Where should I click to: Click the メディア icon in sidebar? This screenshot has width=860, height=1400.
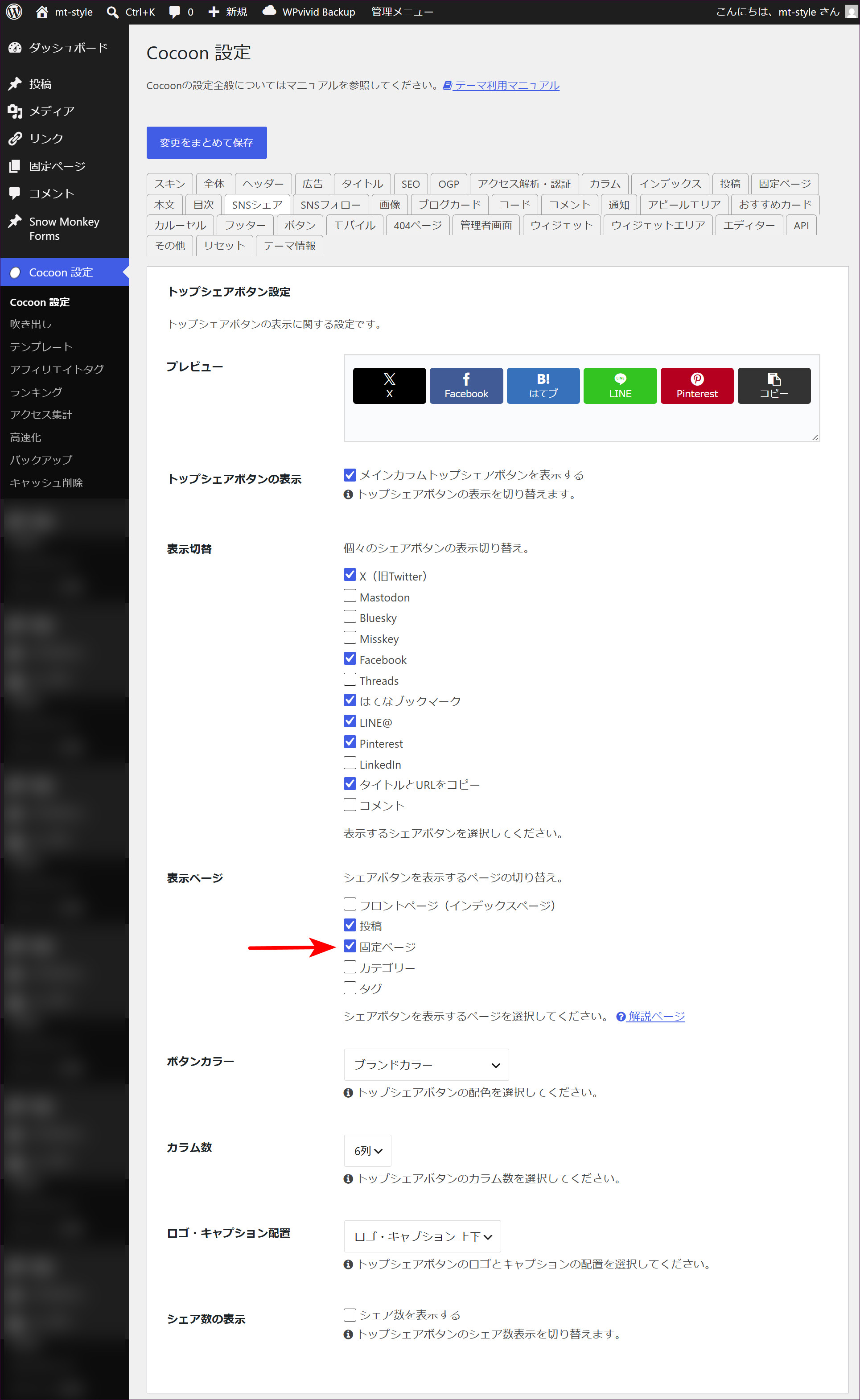(15, 111)
